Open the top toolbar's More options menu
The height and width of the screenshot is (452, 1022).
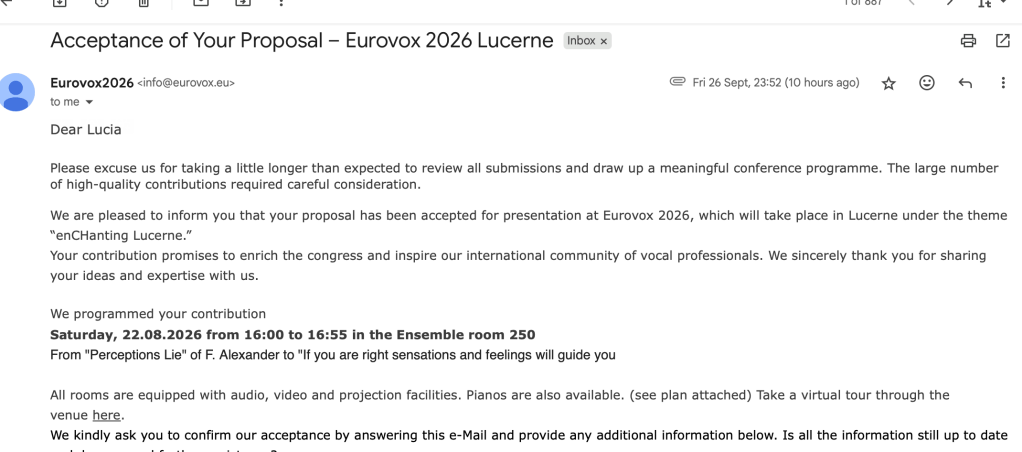coord(281,3)
